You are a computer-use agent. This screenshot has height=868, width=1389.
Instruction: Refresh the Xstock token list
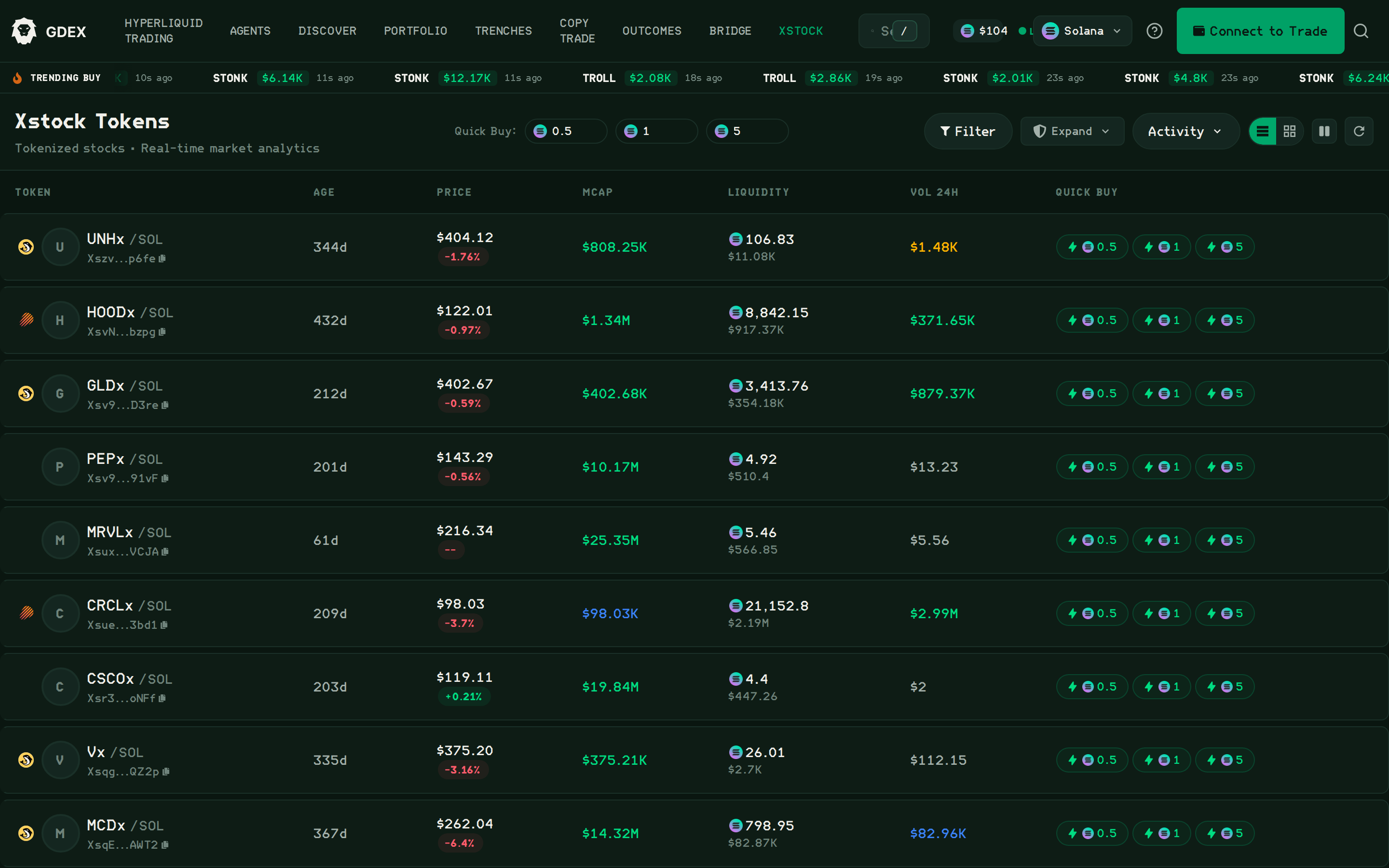pyautogui.click(x=1359, y=132)
